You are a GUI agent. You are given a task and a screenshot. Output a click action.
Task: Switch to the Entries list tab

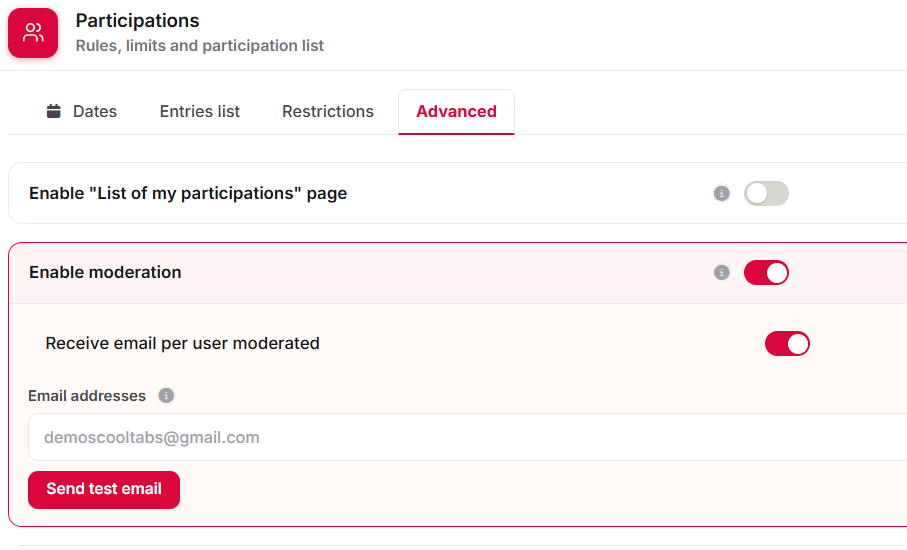click(200, 111)
